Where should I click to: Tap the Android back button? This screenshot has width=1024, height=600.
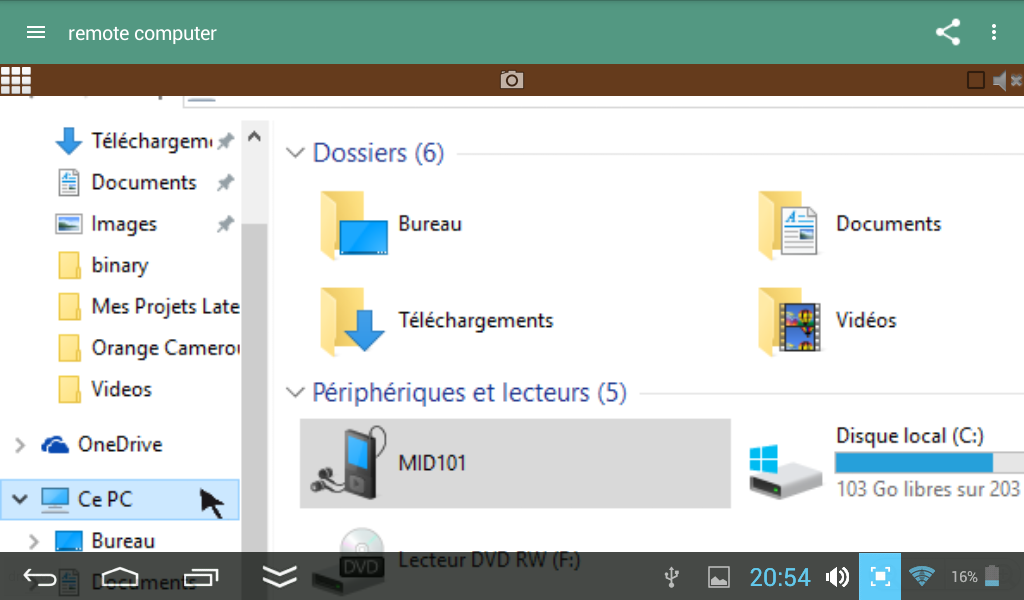pos(40,577)
